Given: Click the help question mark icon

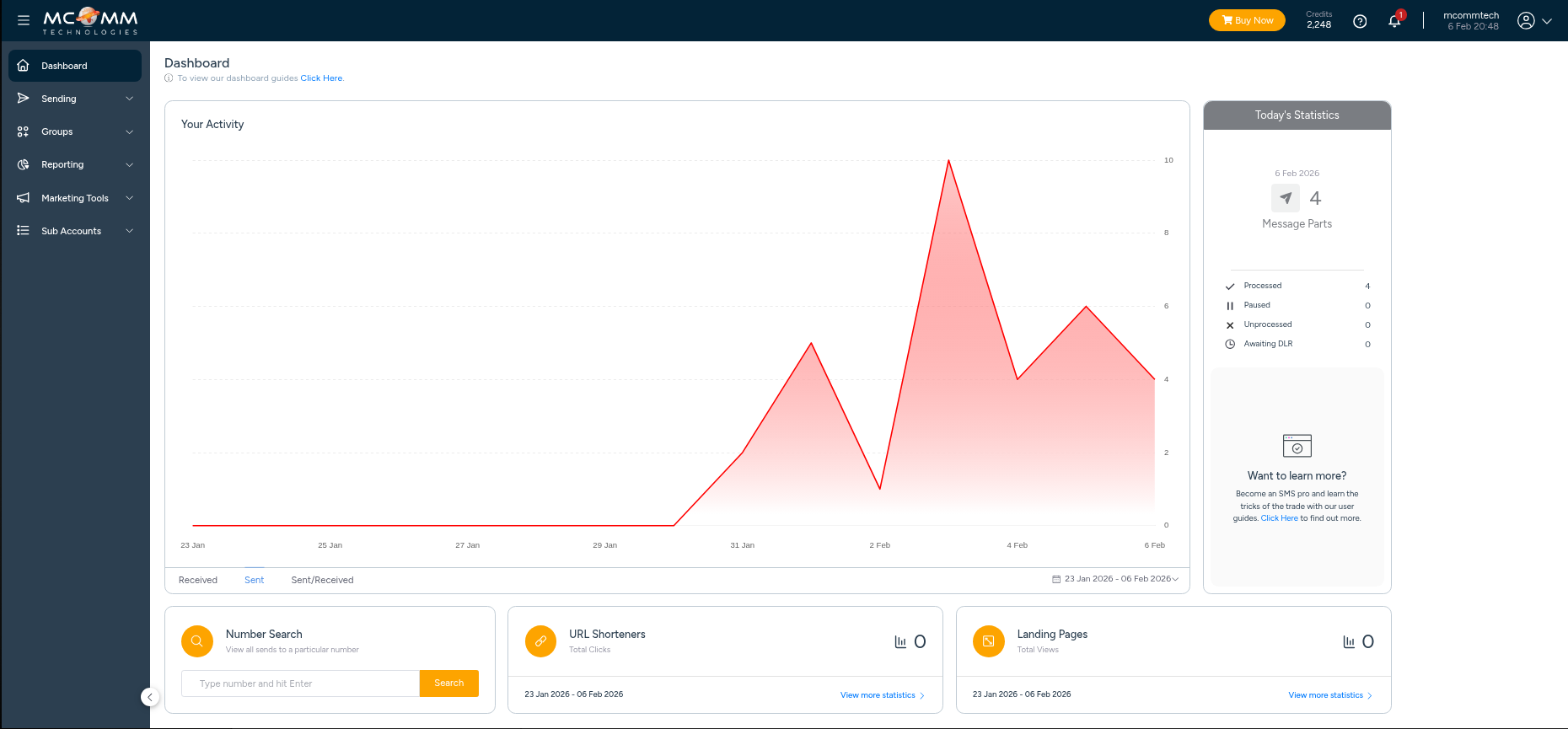Looking at the screenshot, I should pos(1360,21).
